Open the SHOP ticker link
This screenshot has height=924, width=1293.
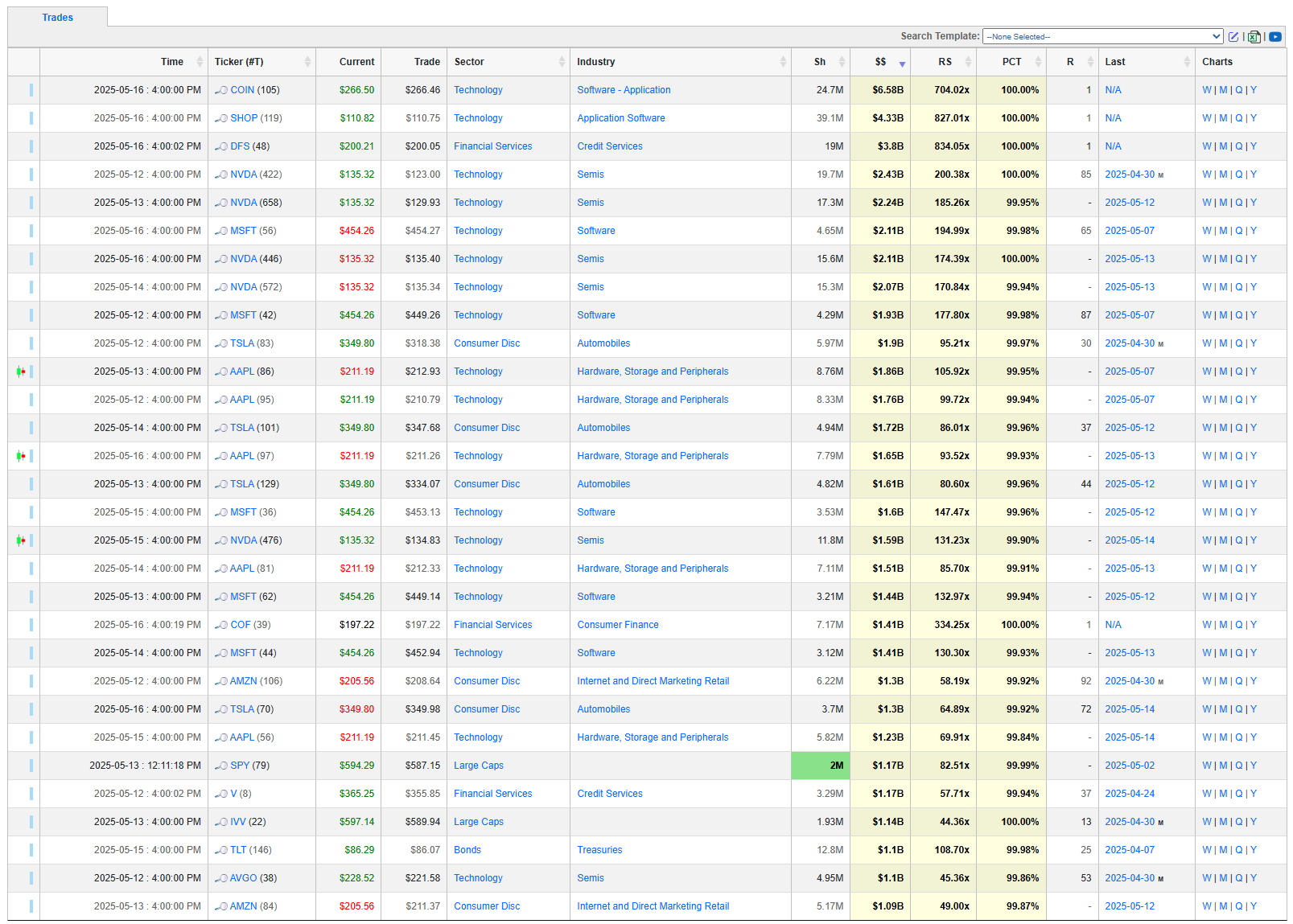click(x=245, y=118)
